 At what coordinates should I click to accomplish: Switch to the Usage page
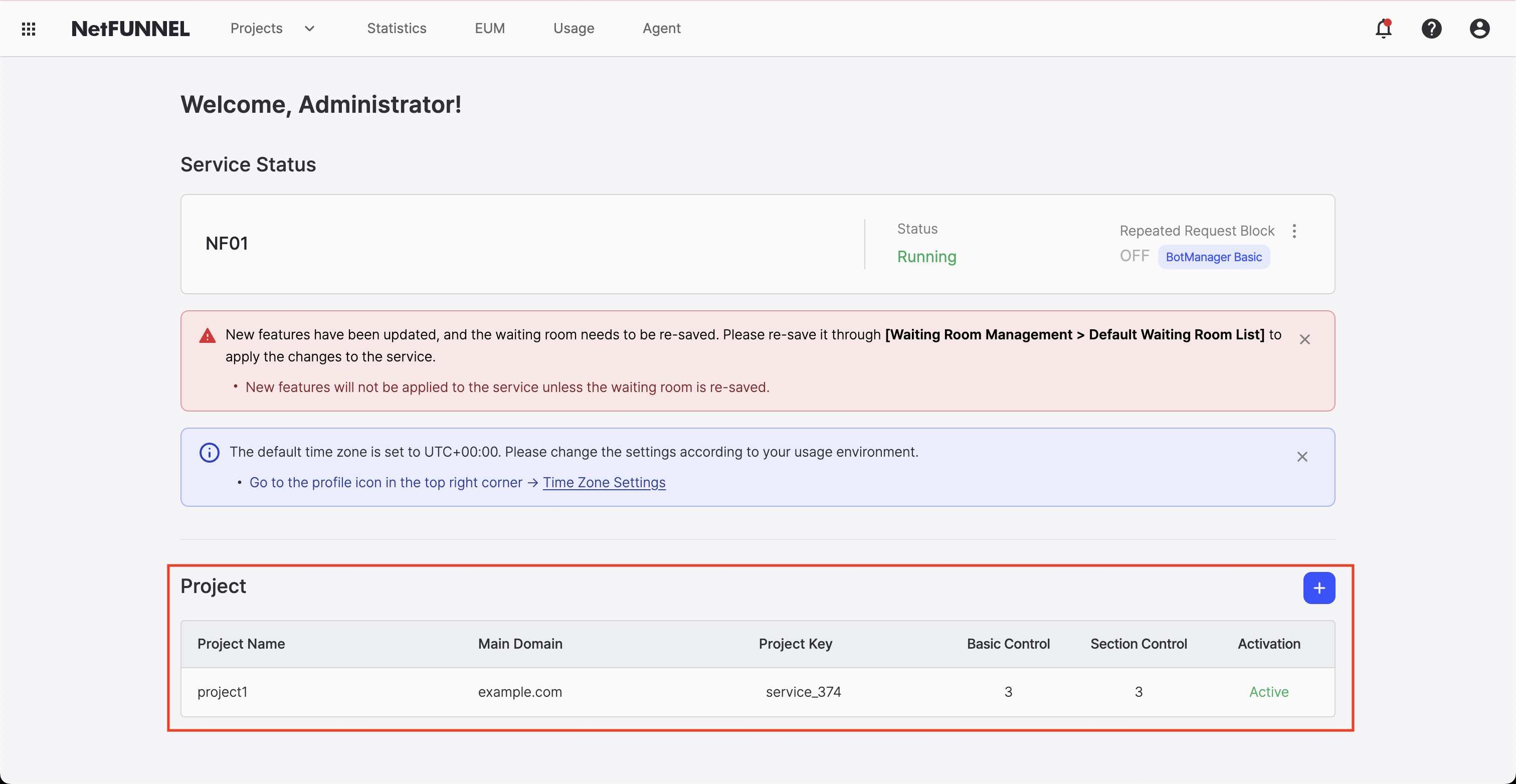click(x=574, y=28)
